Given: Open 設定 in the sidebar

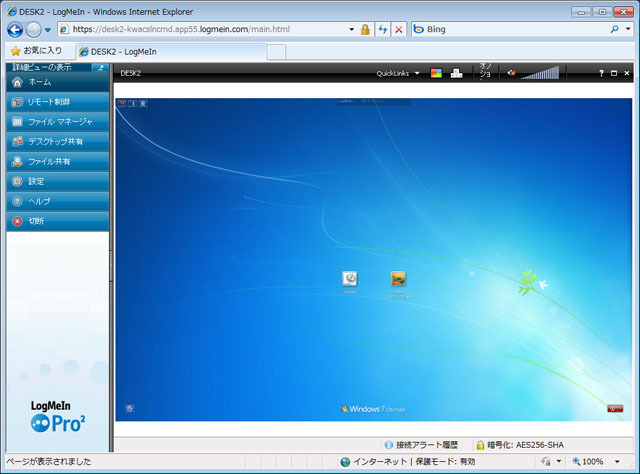Looking at the screenshot, I should [58, 181].
